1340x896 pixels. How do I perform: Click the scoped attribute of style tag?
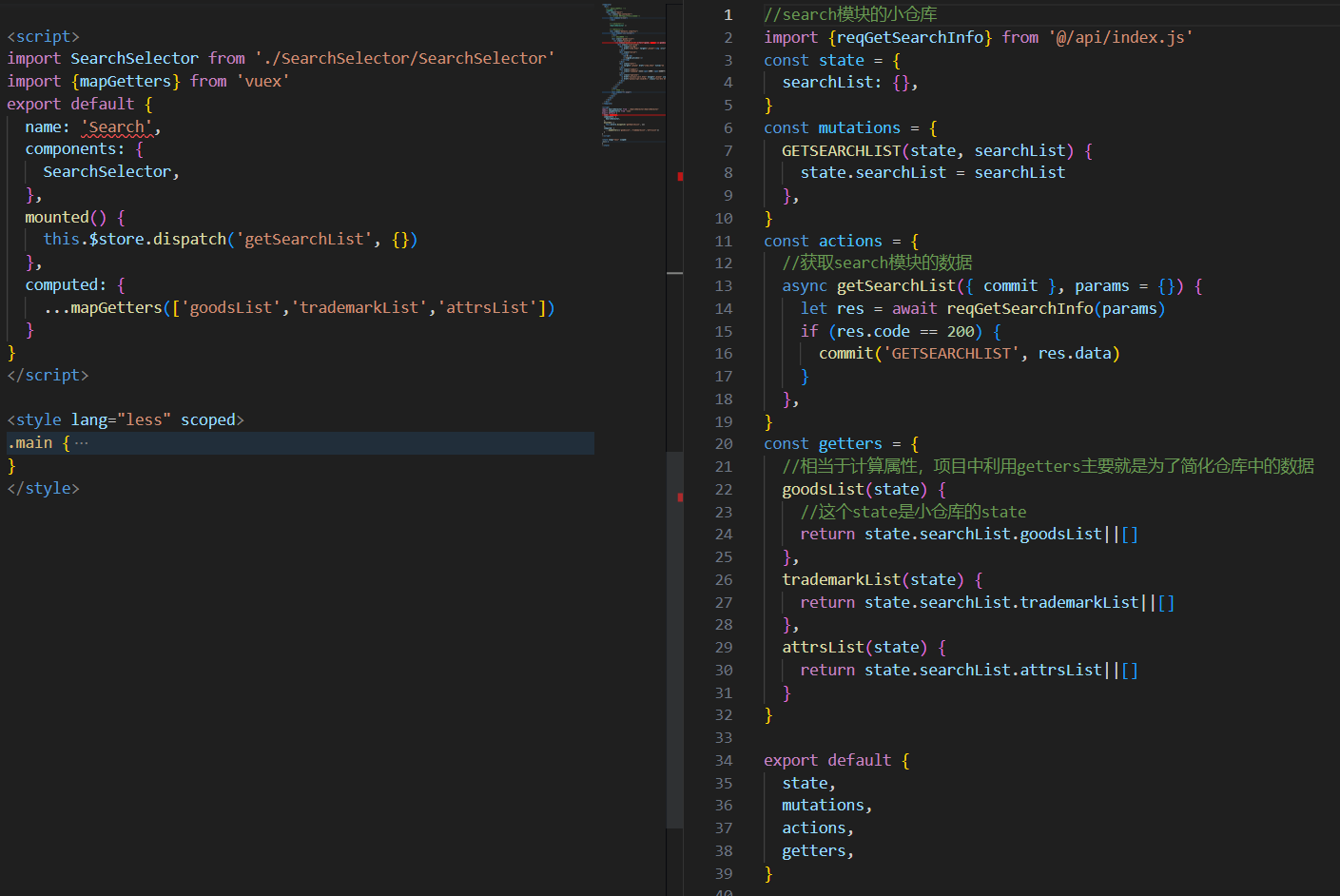[208, 419]
